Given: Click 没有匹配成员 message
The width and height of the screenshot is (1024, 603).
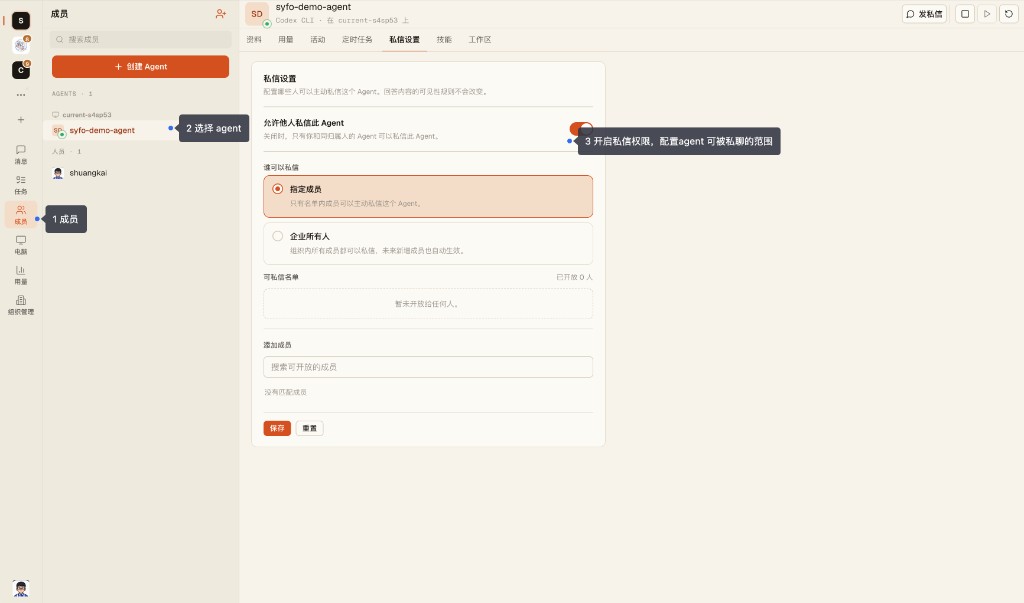Looking at the screenshot, I should (x=285, y=392).
